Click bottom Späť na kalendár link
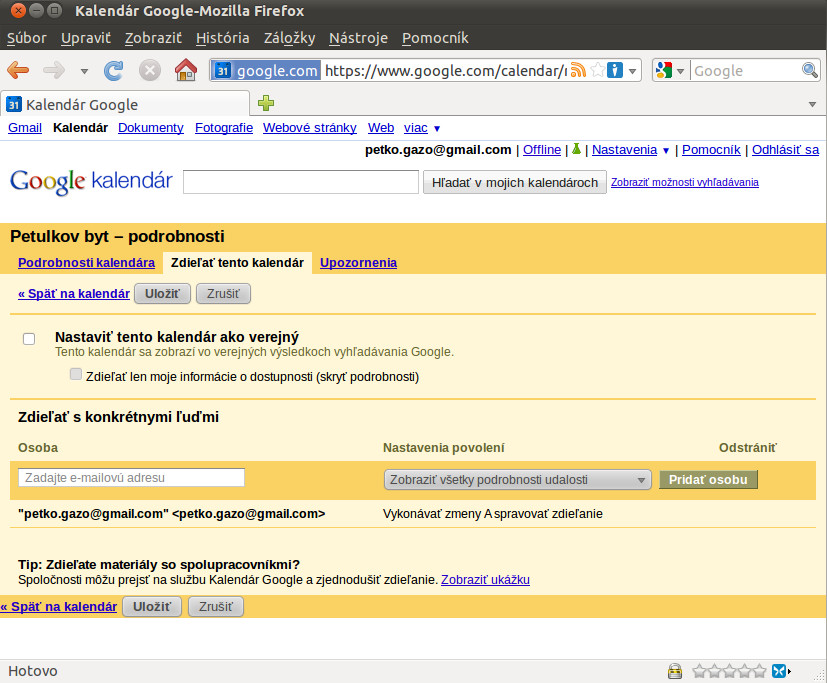Image resolution: width=827 pixels, height=683 pixels. (59, 607)
